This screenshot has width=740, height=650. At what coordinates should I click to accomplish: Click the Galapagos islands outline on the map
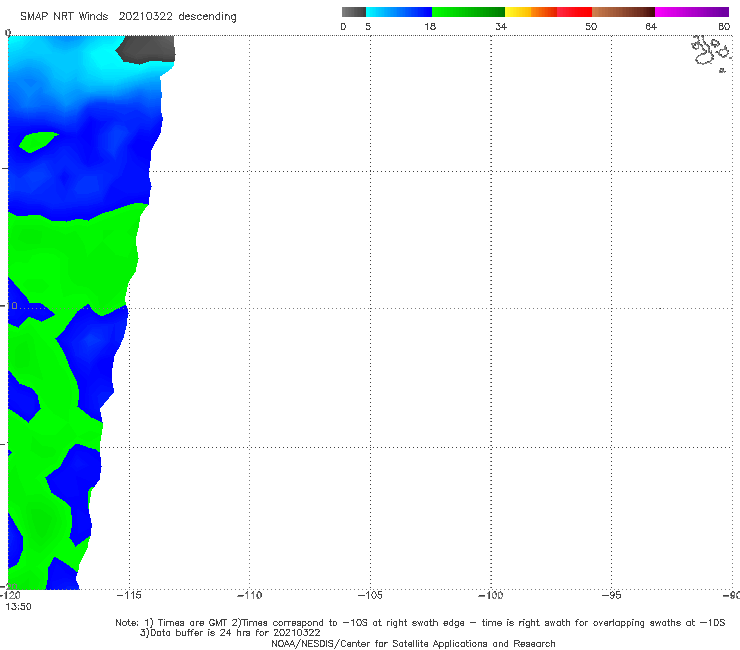tap(711, 52)
